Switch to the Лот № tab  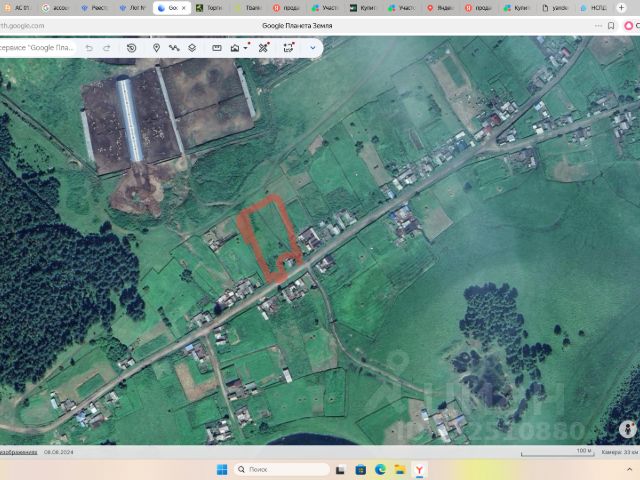point(133,8)
